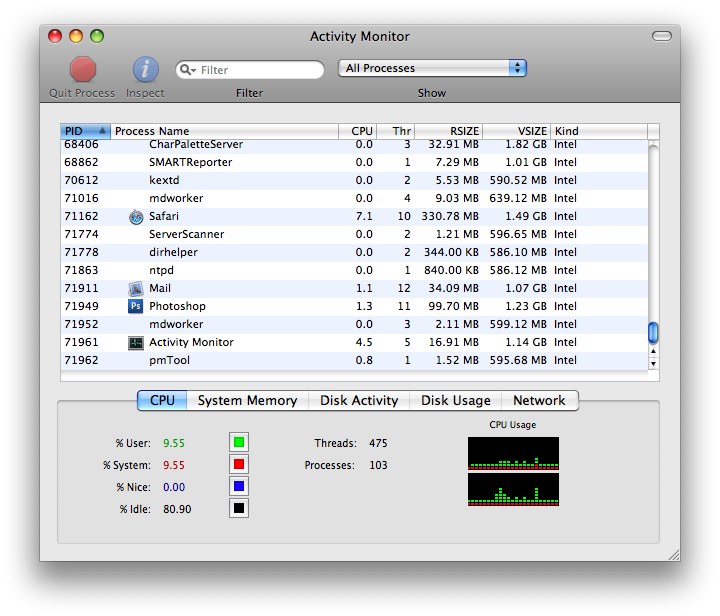
Task: Click the % Nice value 0.00
Action: (x=174, y=487)
